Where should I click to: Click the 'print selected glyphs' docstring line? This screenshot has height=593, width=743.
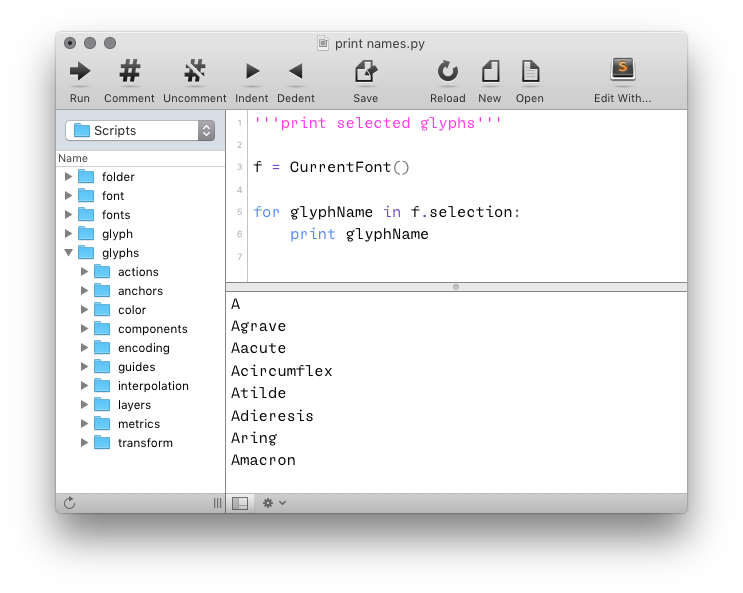pyautogui.click(x=377, y=123)
